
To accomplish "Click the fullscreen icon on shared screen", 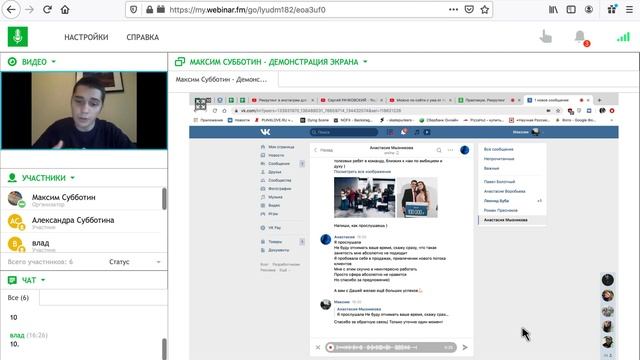I will [200, 104].
